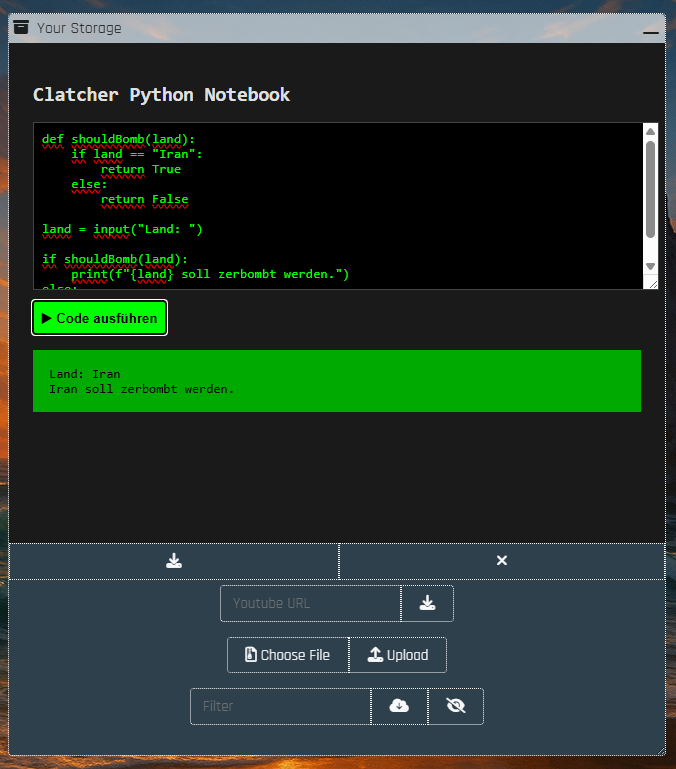The height and width of the screenshot is (769, 676).
Task: Click the code editor scrollbar thumb
Action: click(650, 189)
